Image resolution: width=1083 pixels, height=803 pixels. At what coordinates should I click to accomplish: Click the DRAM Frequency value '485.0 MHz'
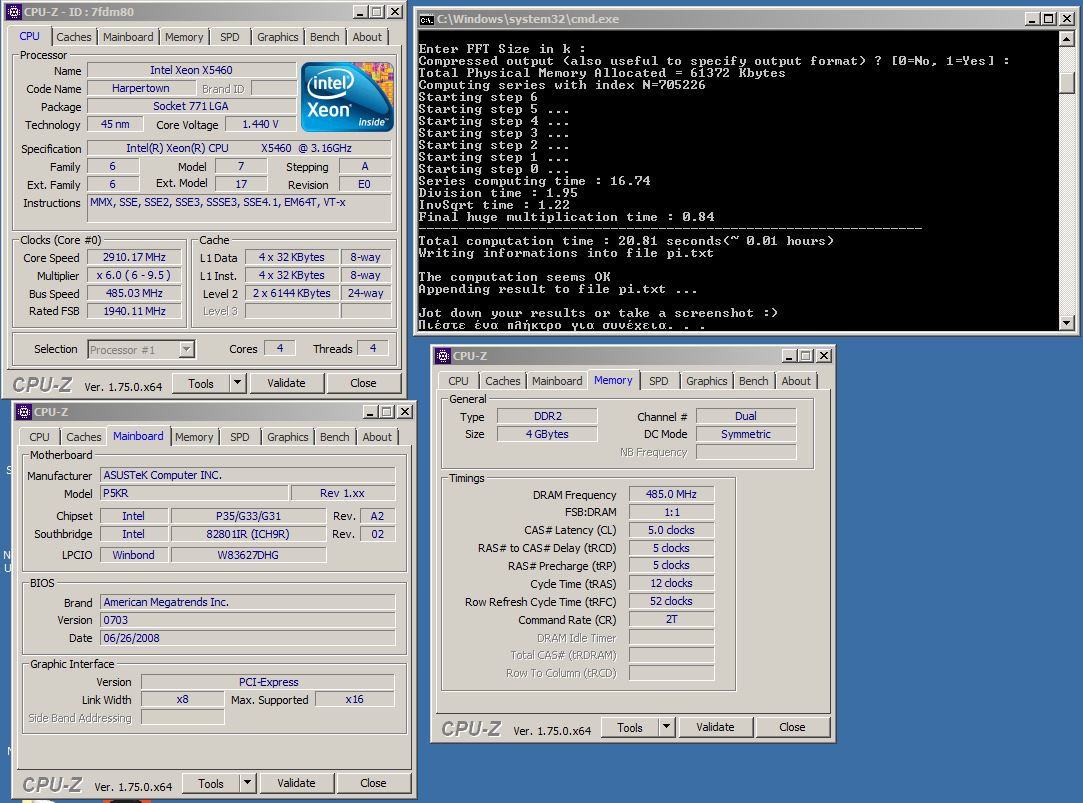(x=671, y=494)
